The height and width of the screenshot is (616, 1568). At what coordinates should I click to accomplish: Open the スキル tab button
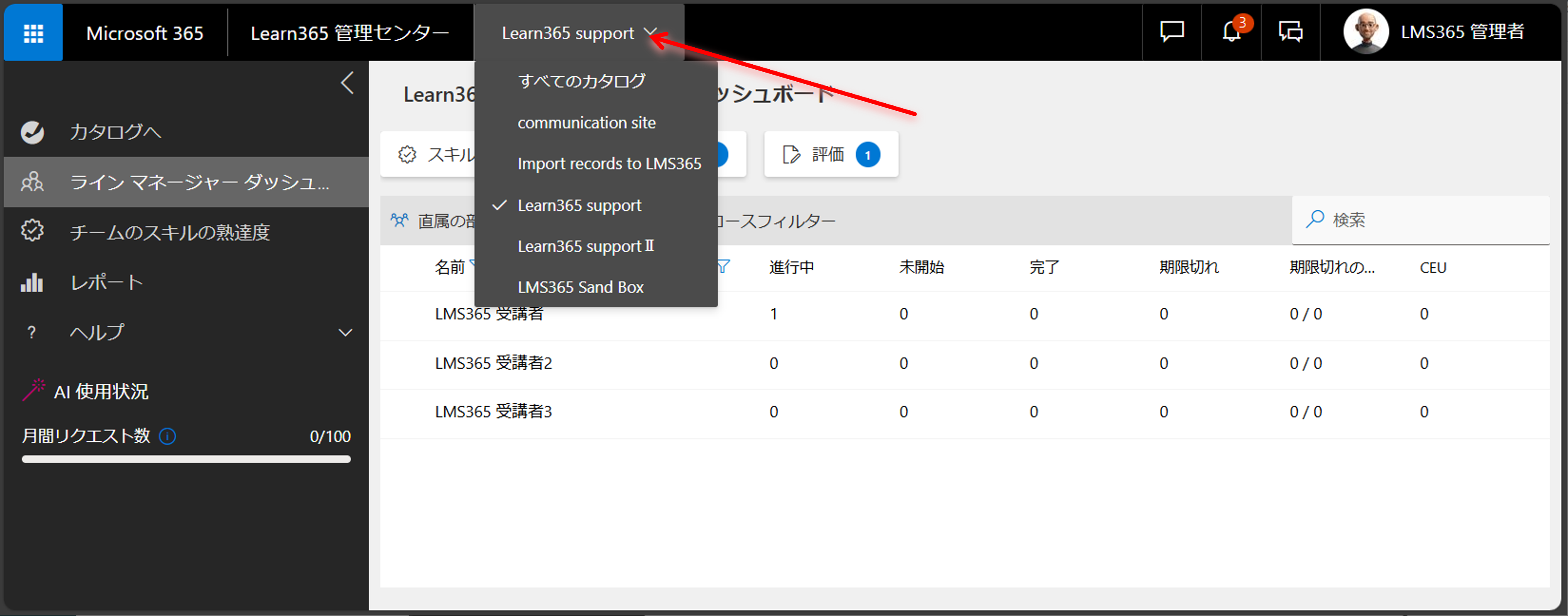428,155
